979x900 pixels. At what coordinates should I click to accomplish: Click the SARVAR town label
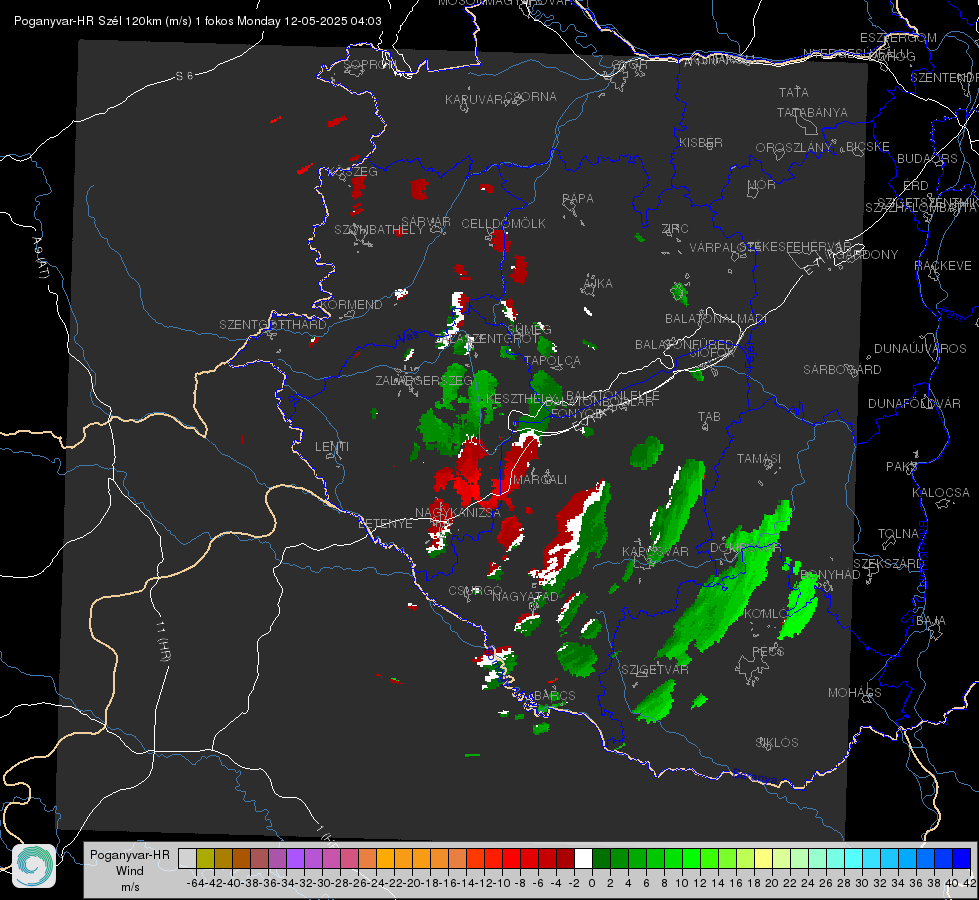(426, 222)
